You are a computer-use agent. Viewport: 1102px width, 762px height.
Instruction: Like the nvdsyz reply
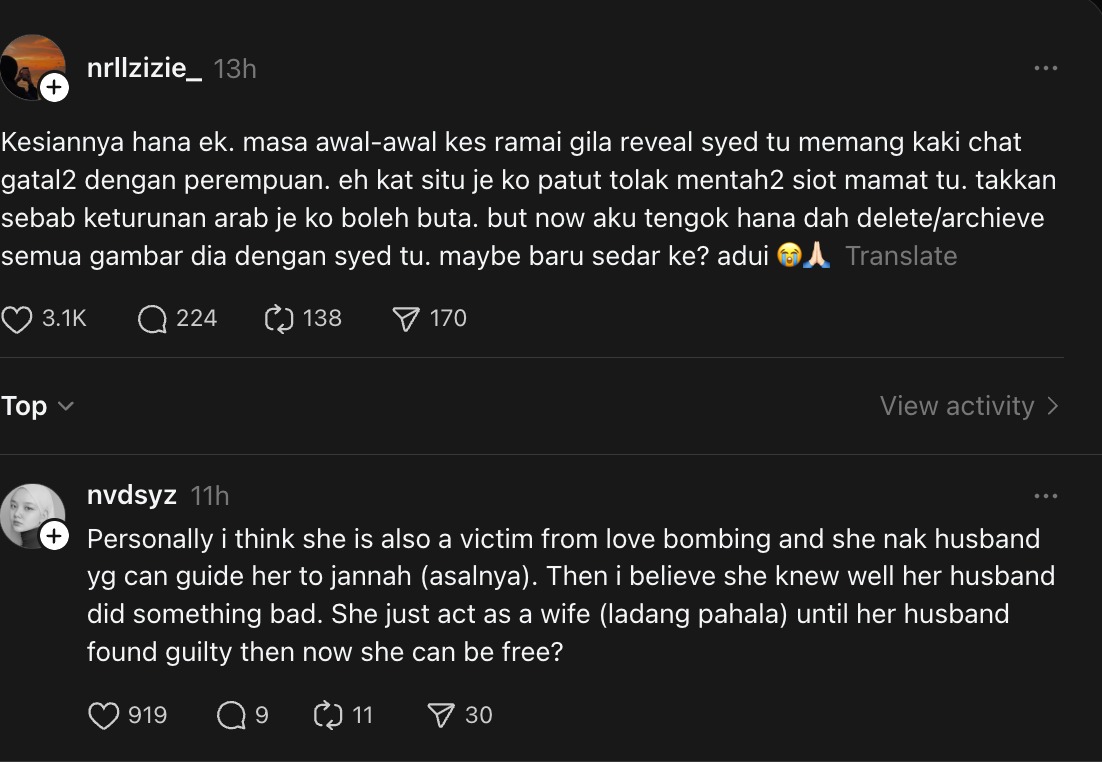pos(104,716)
